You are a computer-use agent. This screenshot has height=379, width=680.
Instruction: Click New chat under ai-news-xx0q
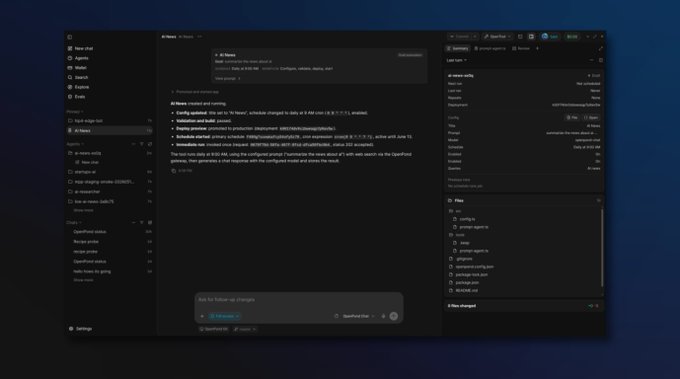point(87,162)
